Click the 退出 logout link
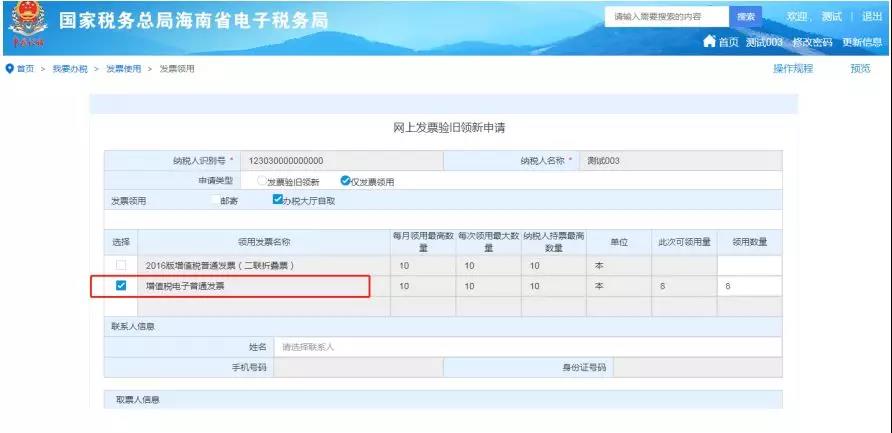892x433 pixels. (x=872, y=17)
